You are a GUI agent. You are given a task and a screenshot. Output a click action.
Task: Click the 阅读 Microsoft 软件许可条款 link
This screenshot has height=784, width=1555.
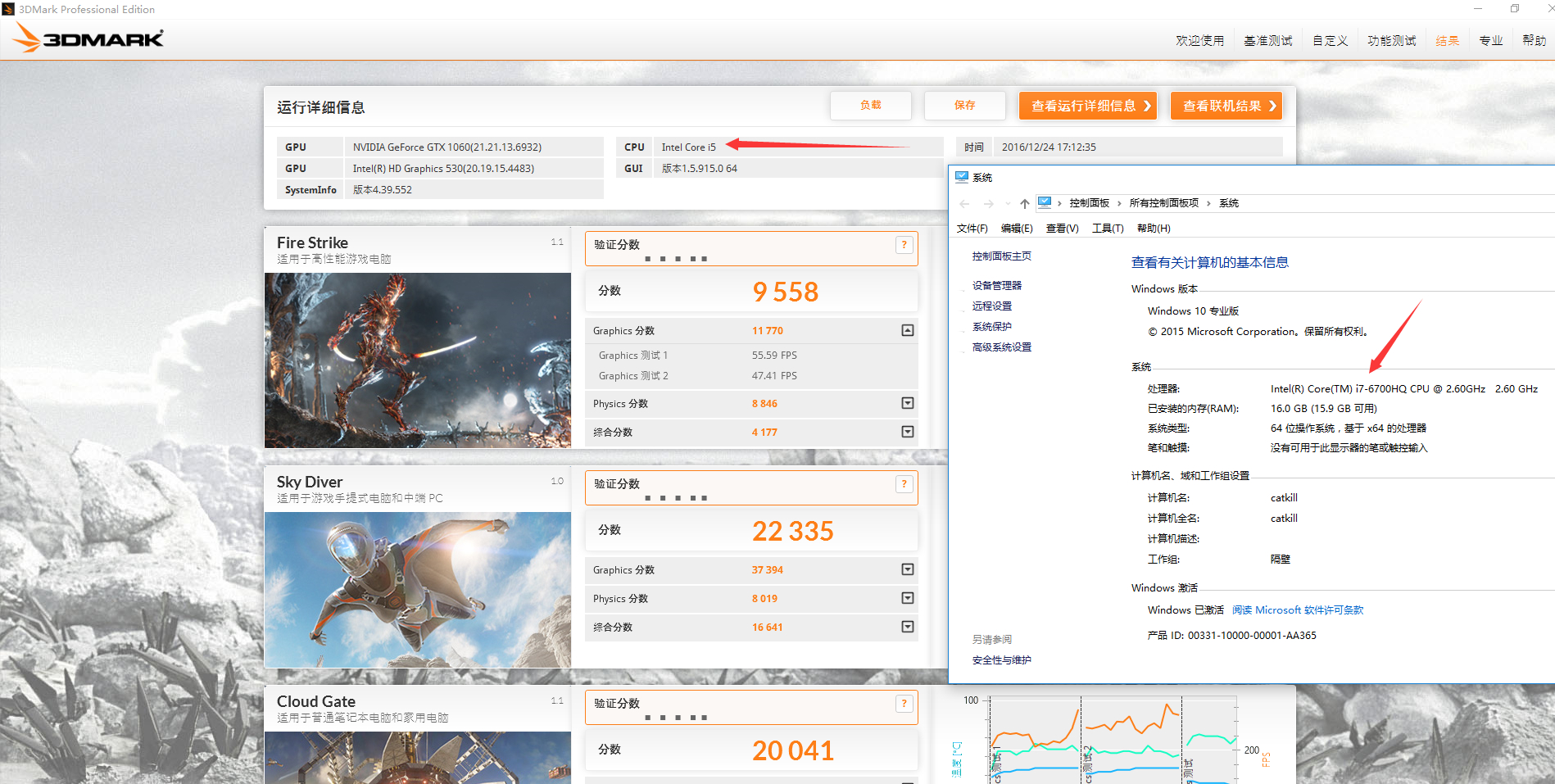pos(1298,610)
